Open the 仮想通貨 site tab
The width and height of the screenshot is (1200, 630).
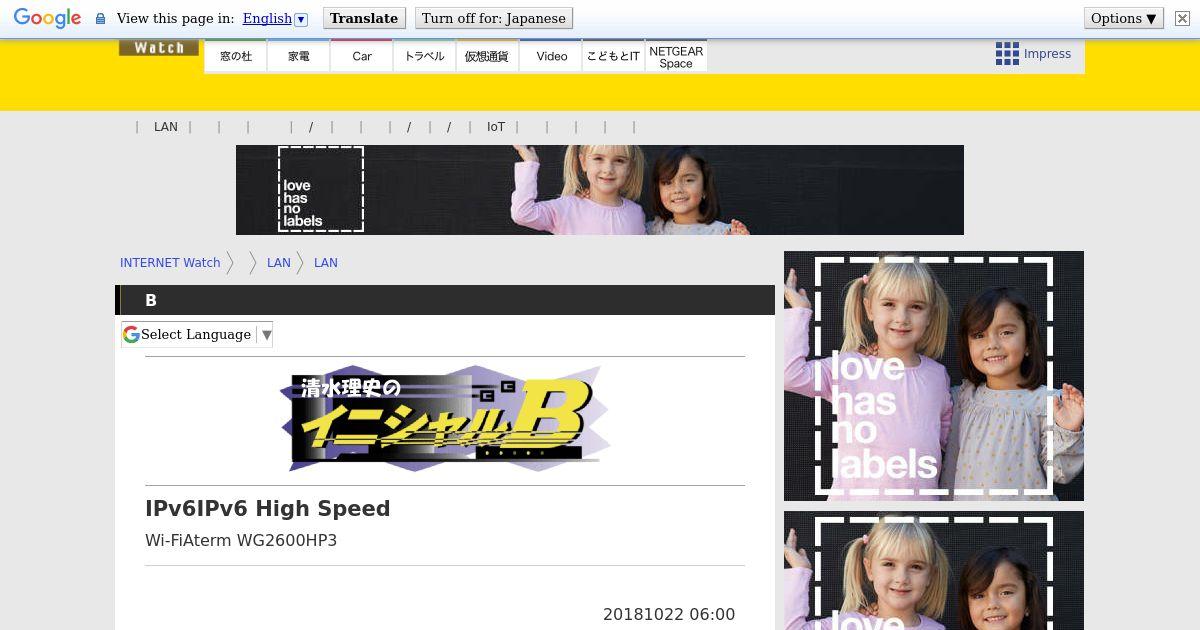click(488, 56)
